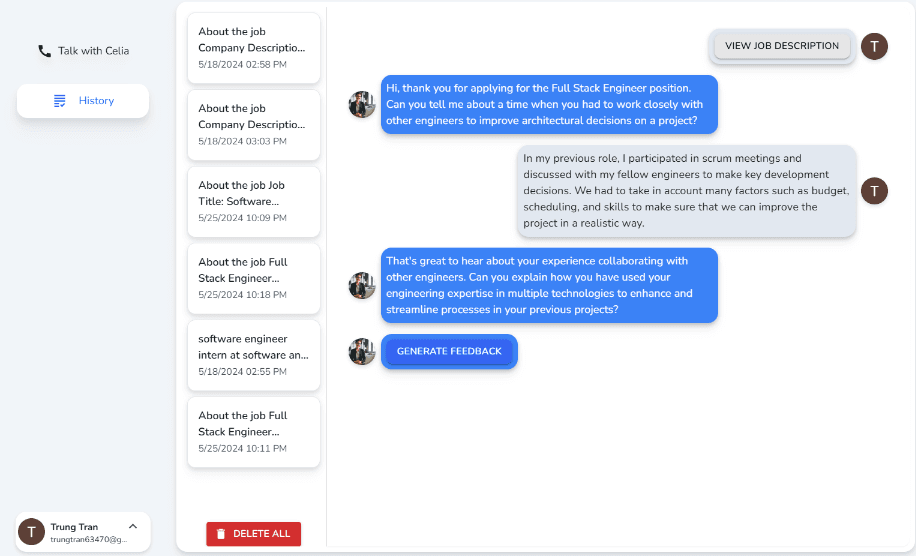Click the DELETE ALL button
This screenshot has width=916, height=556.
pyautogui.click(x=254, y=534)
